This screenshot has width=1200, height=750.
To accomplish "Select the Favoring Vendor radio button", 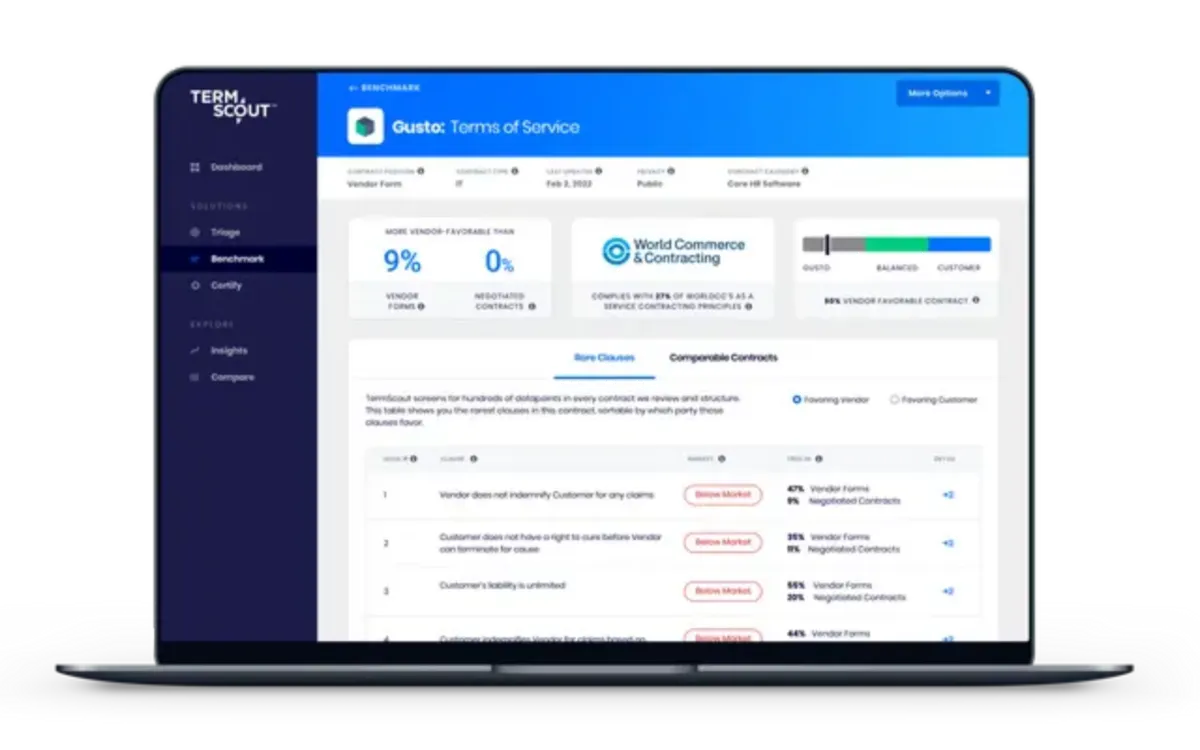I will (797, 399).
